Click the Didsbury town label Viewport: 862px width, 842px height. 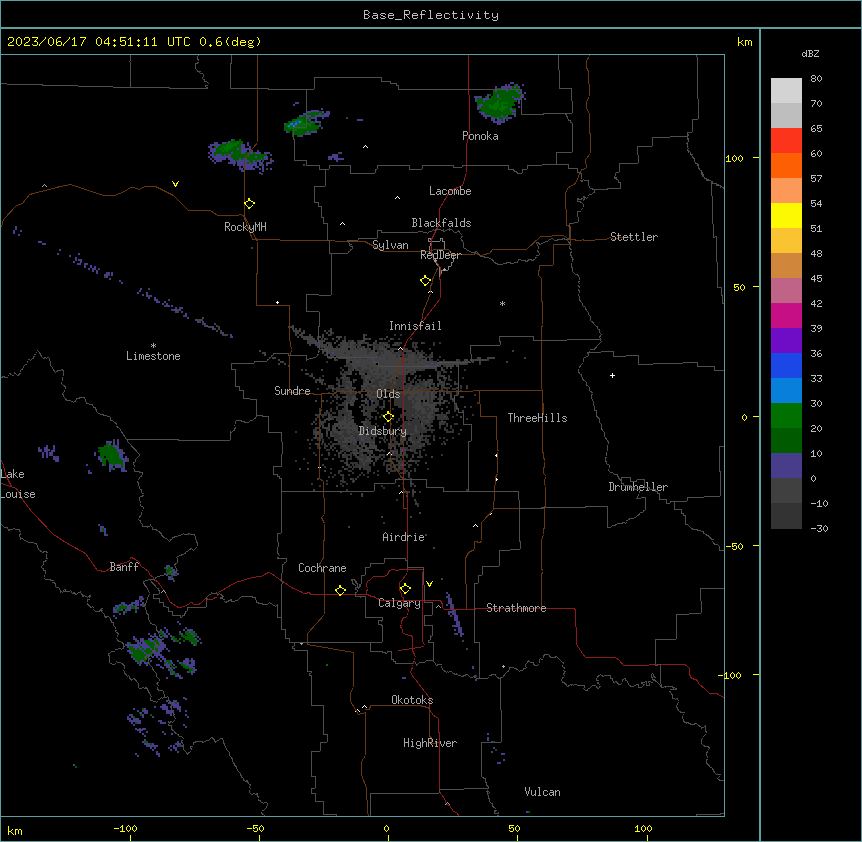coord(383,431)
